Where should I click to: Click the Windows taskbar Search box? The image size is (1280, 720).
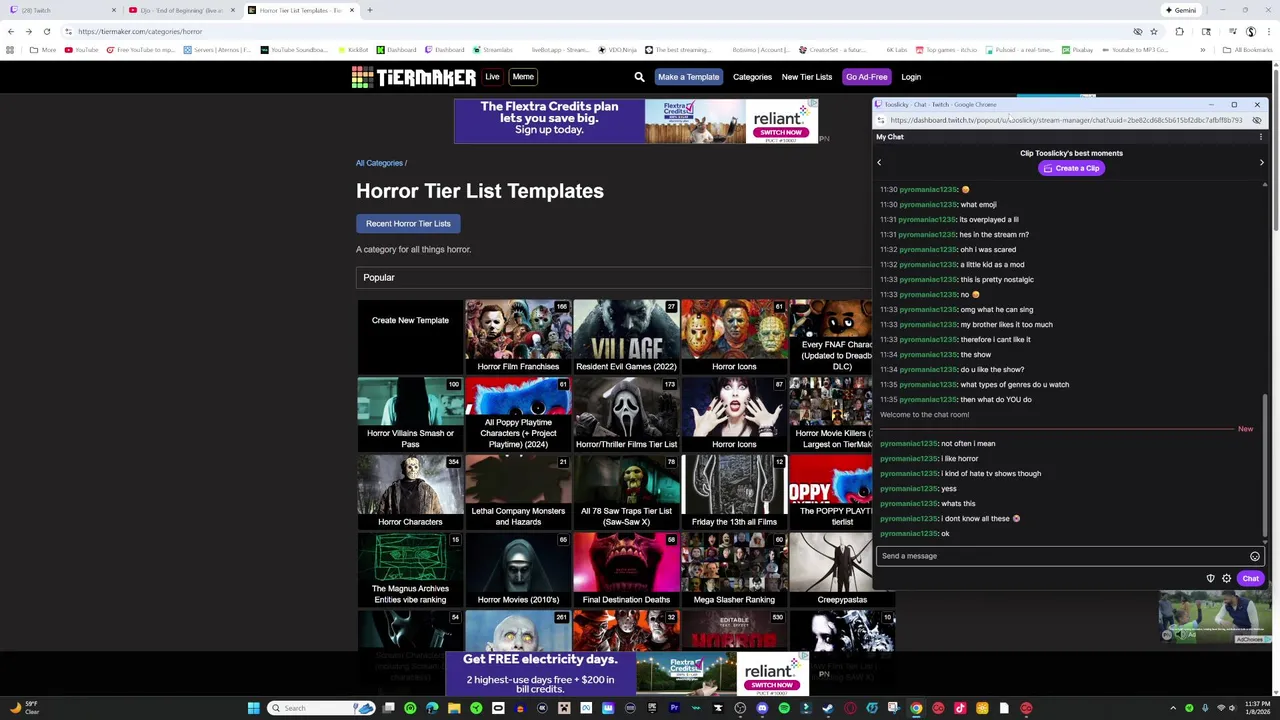point(322,708)
